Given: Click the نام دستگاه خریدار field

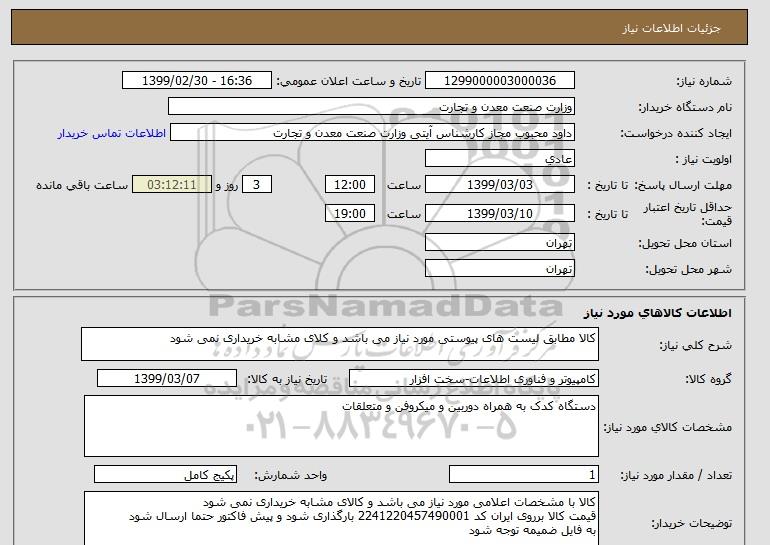Looking at the screenshot, I should pyautogui.click(x=371, y=107).
